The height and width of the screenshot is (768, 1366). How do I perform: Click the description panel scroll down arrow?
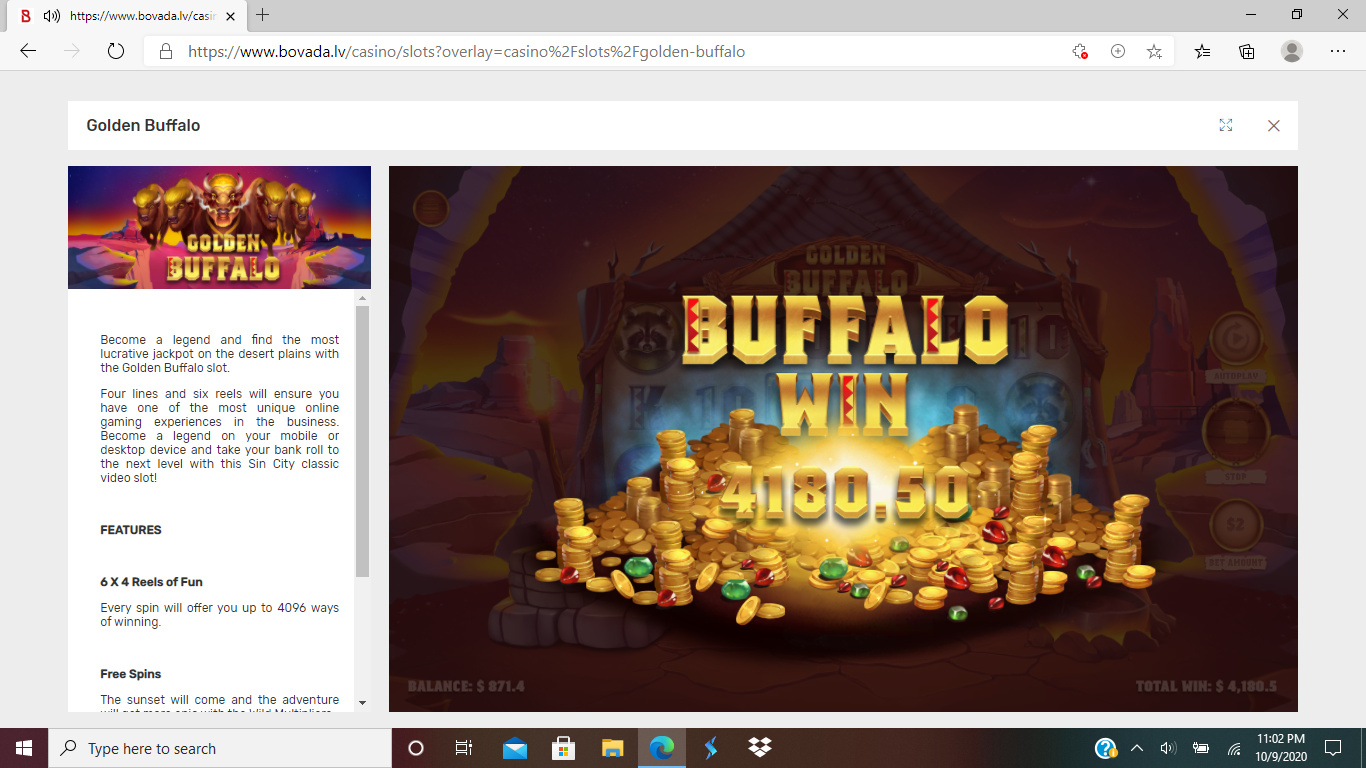tap(362, 703)
